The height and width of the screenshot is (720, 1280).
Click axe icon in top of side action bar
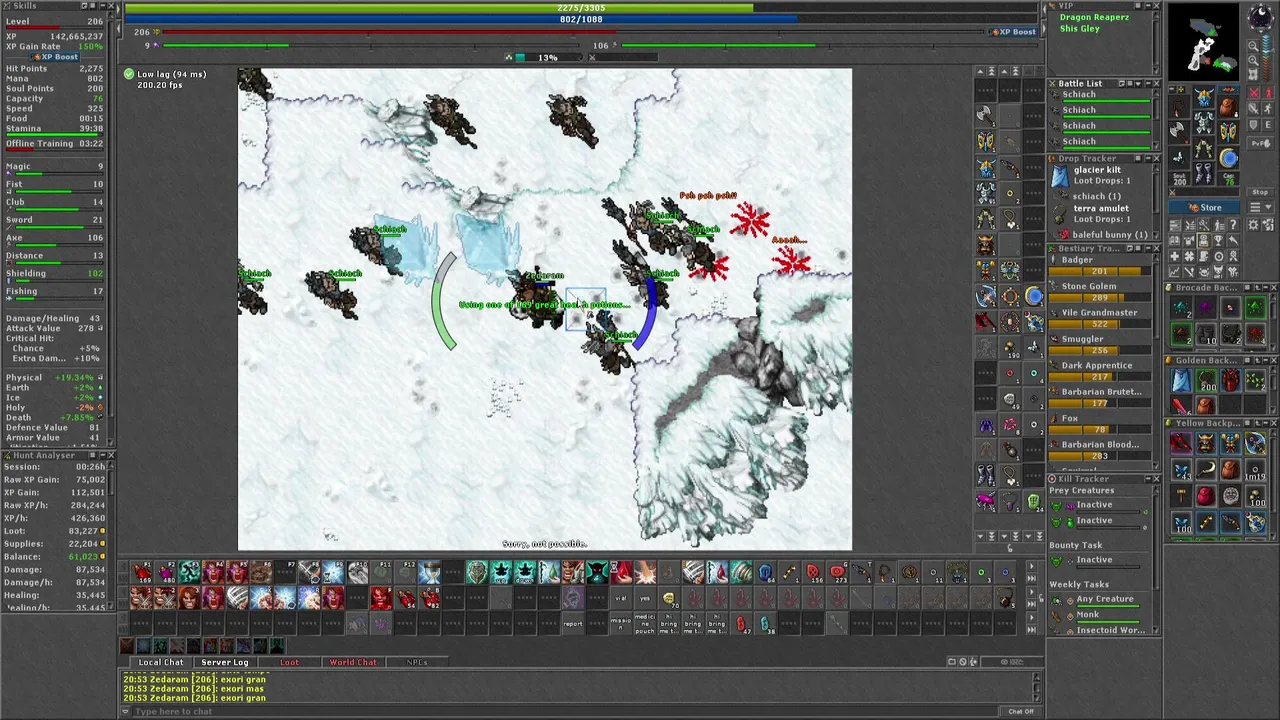(x=985, y=114)
